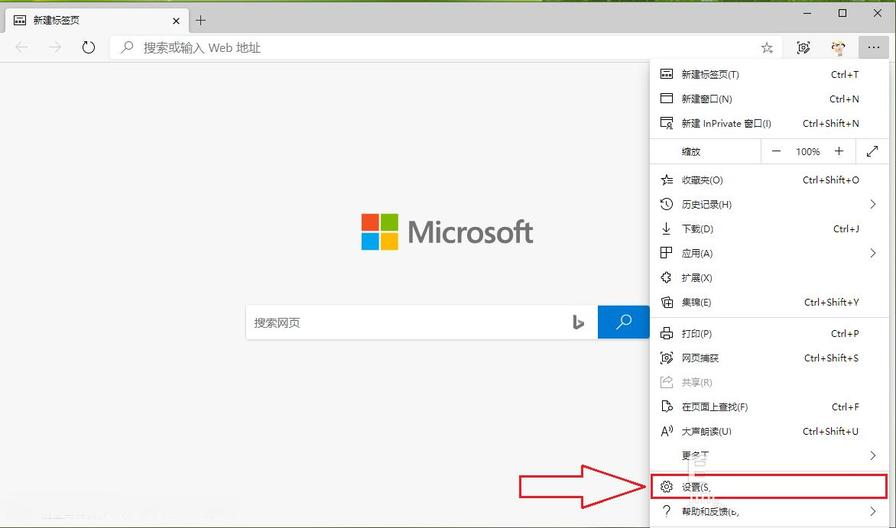Zoom out with minus button
This screenshot has height=528, width=896.
pyautogui.click(x=775, y=151)
